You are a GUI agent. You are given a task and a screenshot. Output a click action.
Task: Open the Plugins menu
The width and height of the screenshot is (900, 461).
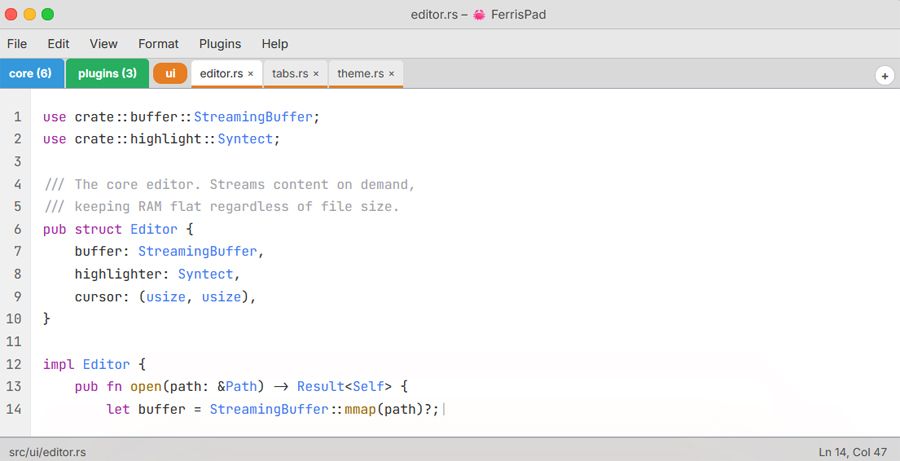[220, 44]
